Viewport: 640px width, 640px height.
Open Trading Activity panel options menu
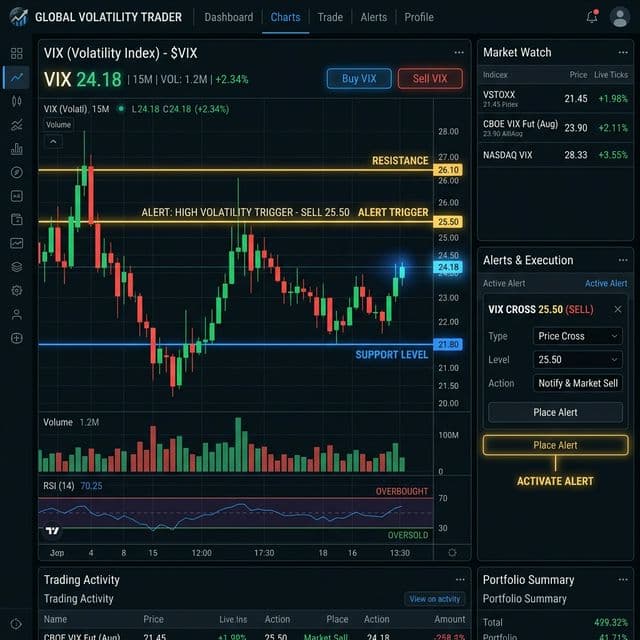[460, 580]
